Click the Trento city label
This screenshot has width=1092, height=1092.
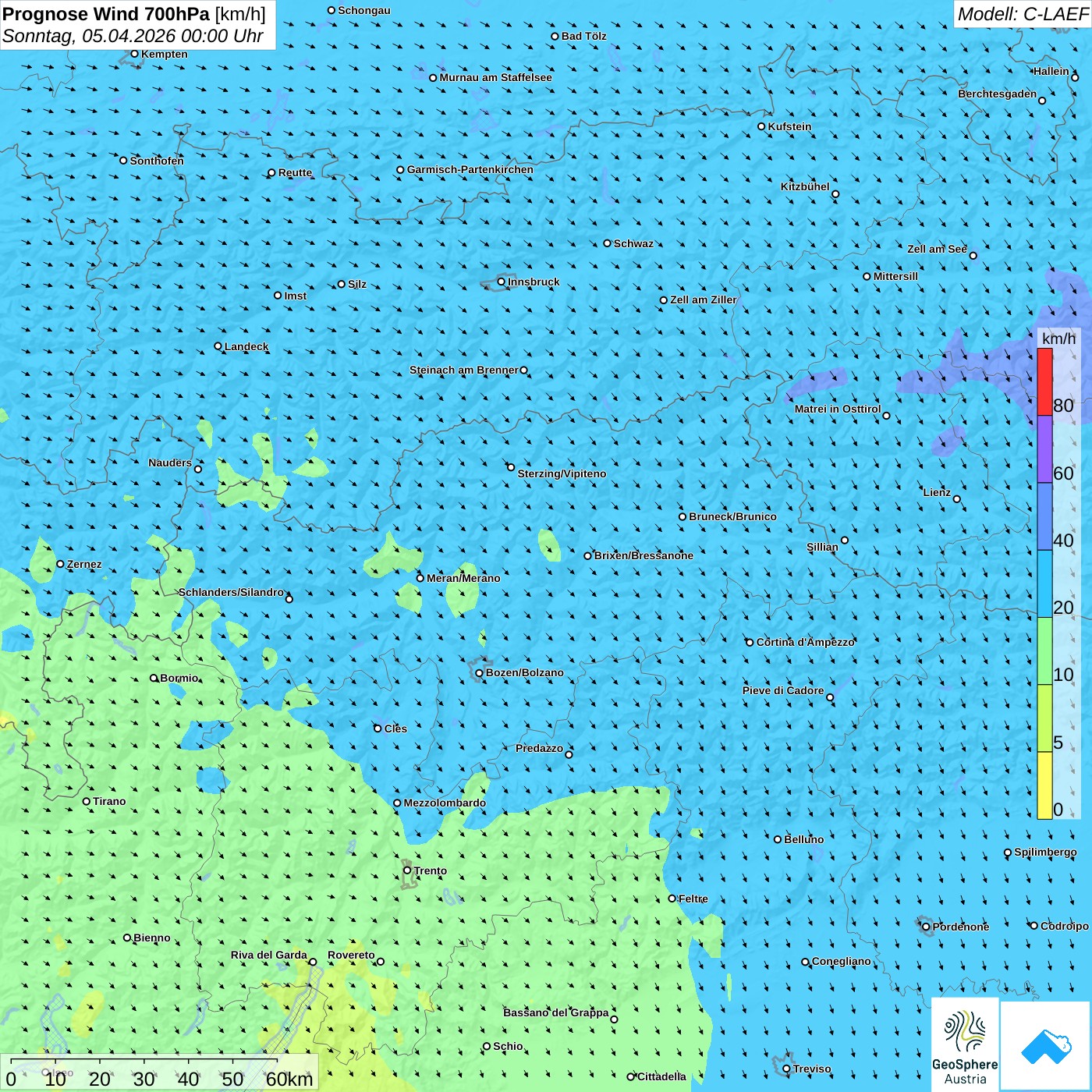[x=431, y=870]
